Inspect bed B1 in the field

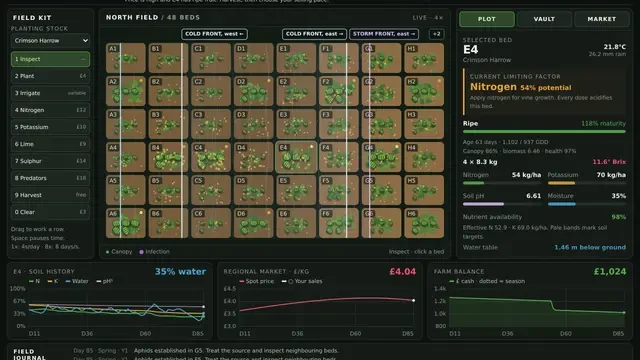click(x=168, y=58)
